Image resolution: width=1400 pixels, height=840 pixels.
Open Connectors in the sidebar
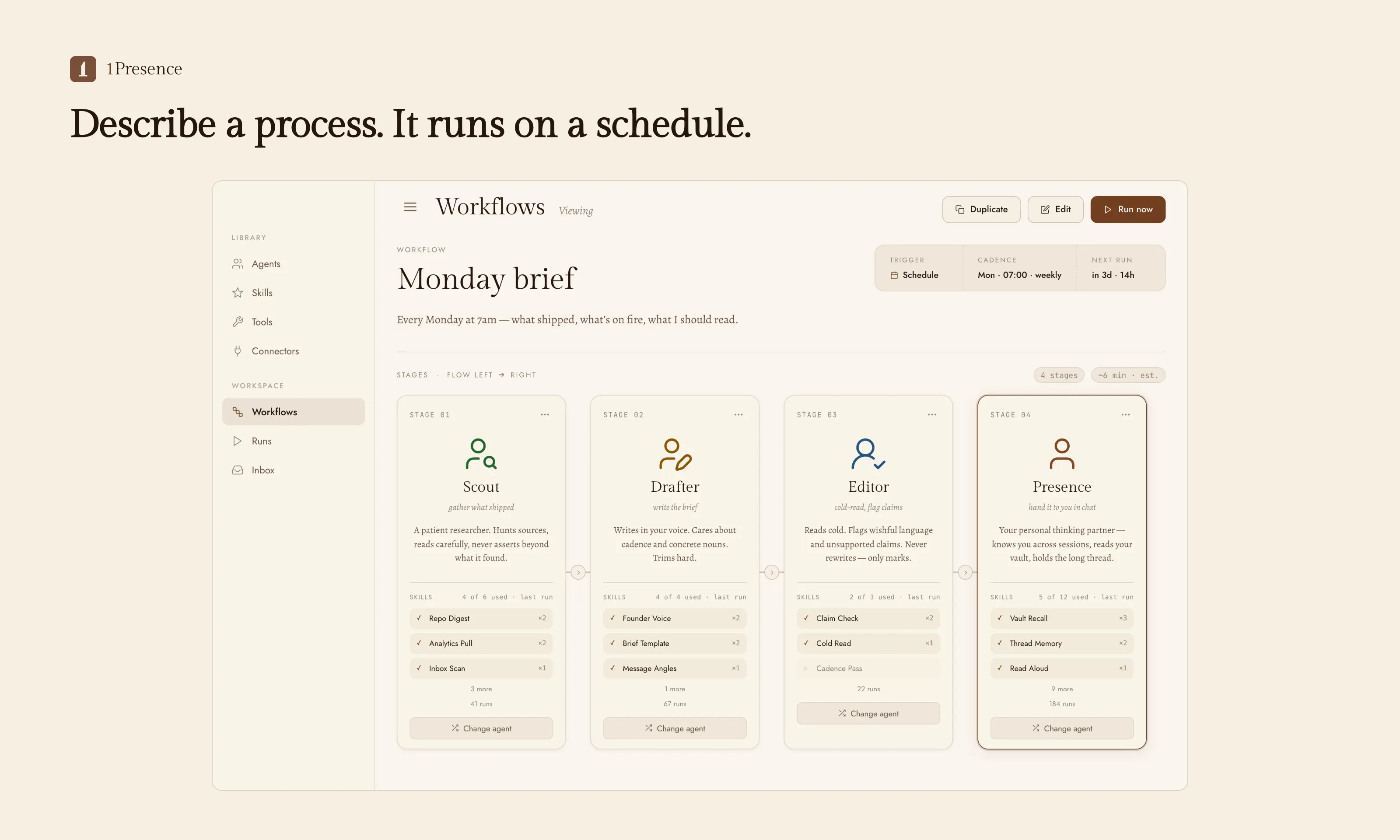click(x=293, y=351)
